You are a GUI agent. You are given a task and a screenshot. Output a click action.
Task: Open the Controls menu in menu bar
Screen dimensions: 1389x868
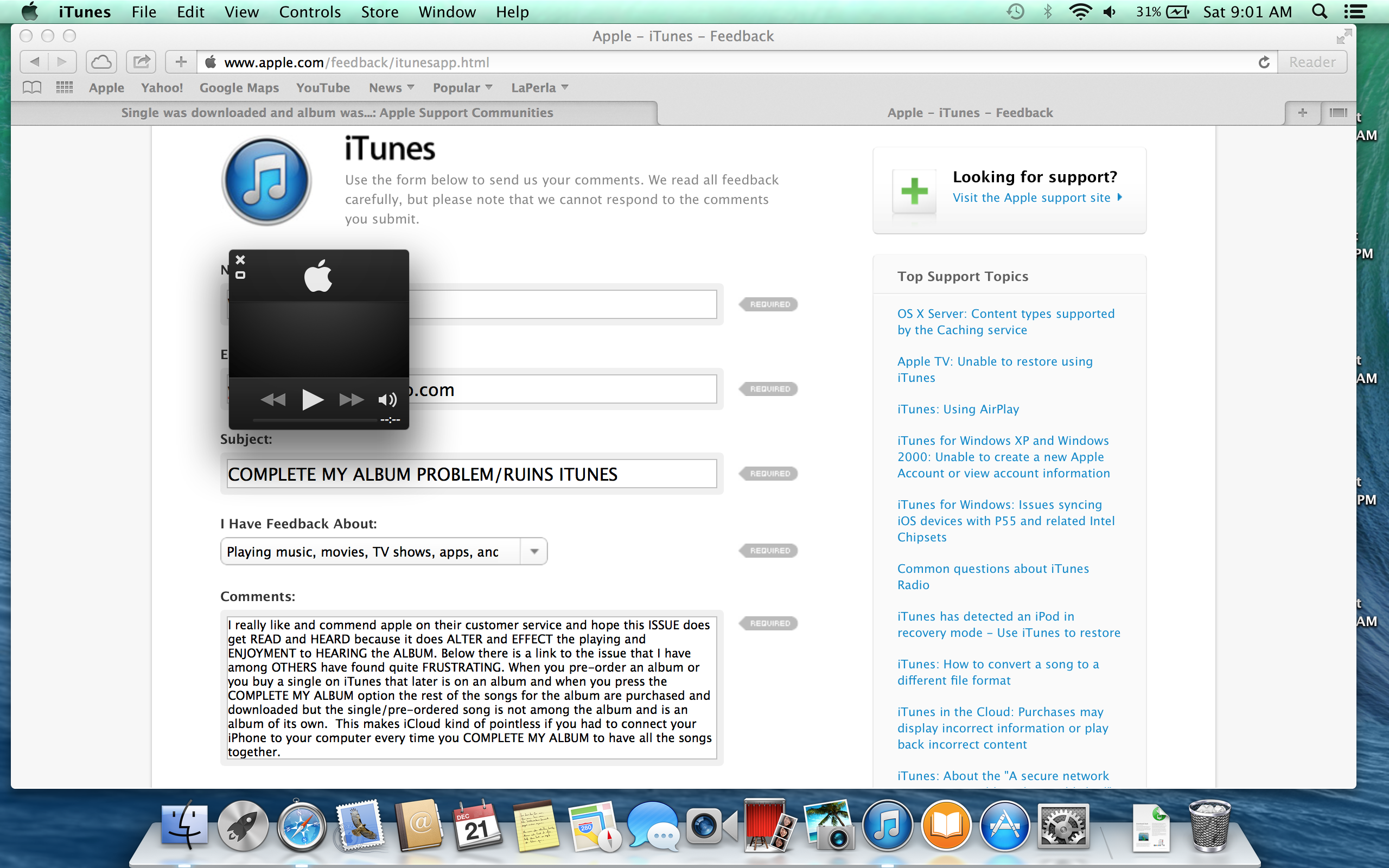pyautogui.click(x=309, y=11)
